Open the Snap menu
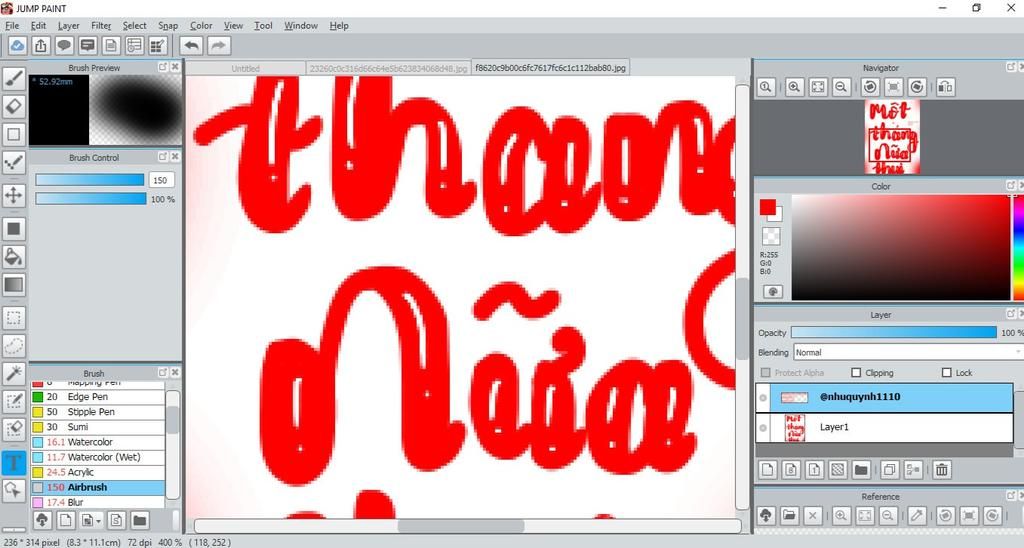 point(168,25)
